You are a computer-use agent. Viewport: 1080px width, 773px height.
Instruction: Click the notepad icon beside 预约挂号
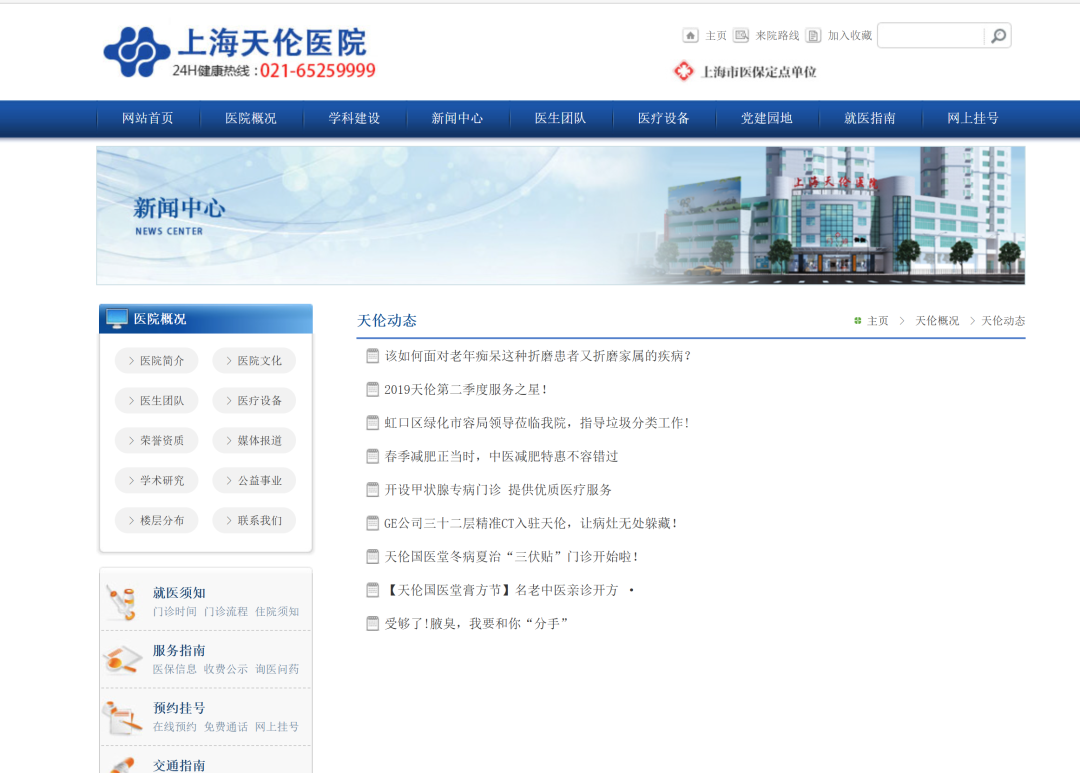point(122,716)
